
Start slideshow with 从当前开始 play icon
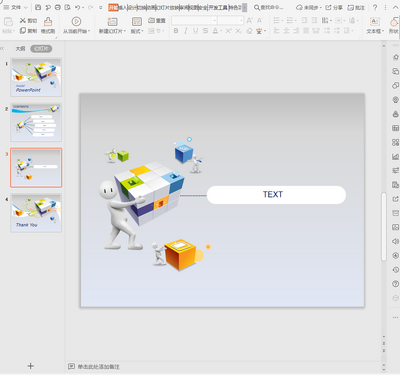76,22
